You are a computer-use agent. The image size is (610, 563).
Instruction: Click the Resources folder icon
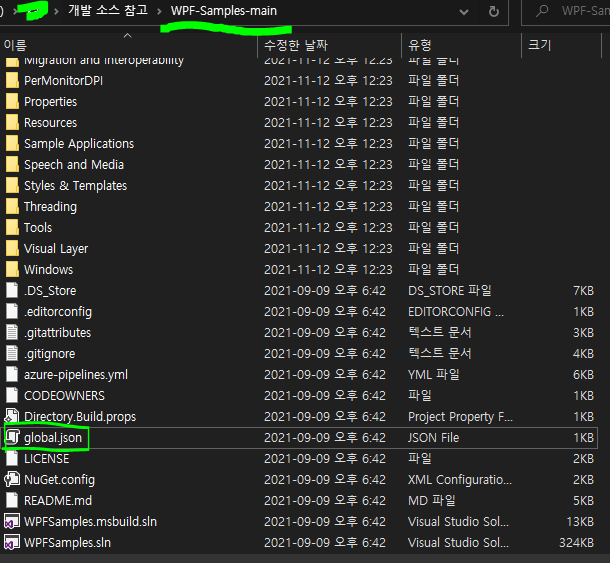12,123
